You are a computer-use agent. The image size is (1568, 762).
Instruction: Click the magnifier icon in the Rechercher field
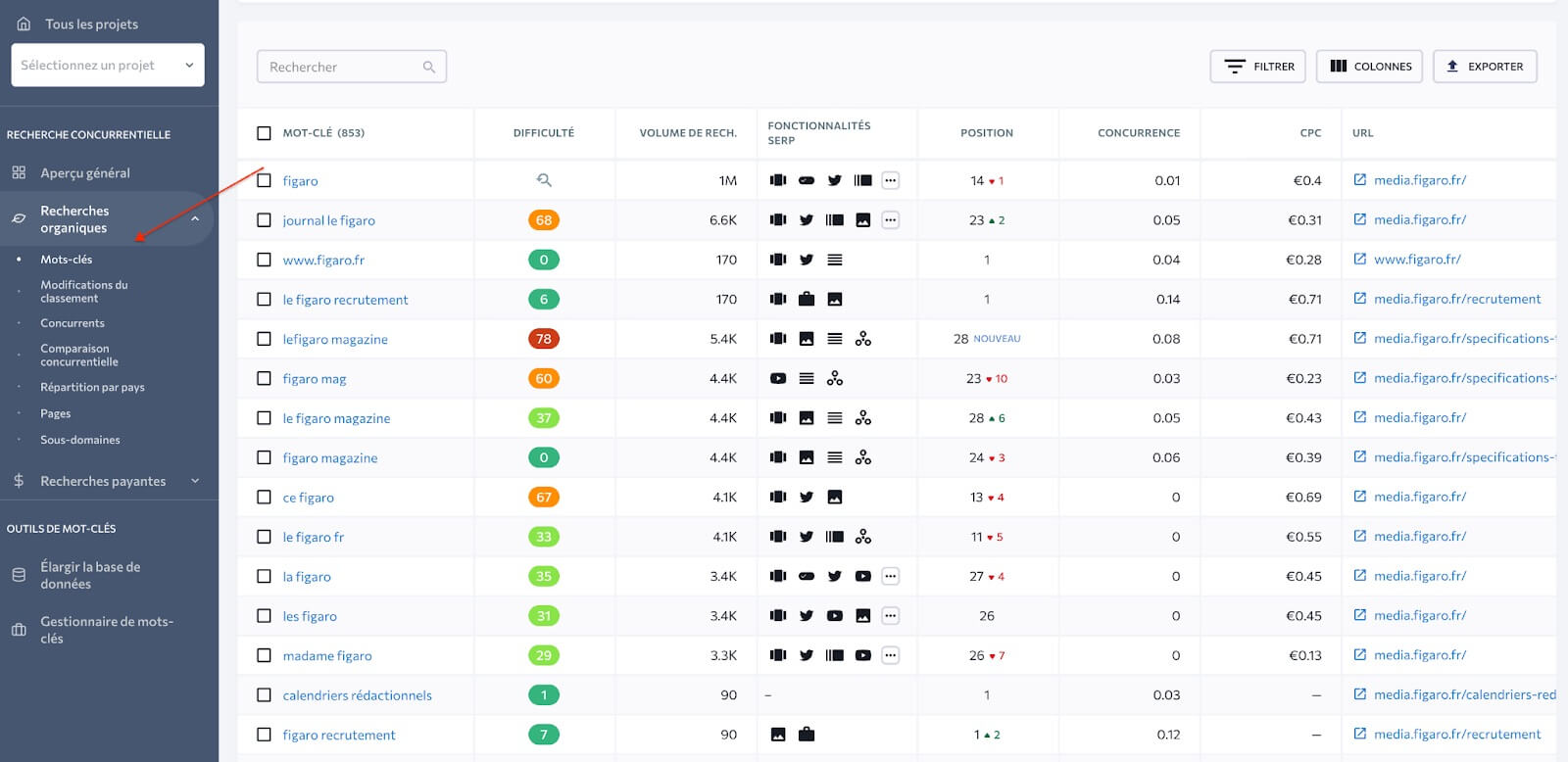pos(429,67)
